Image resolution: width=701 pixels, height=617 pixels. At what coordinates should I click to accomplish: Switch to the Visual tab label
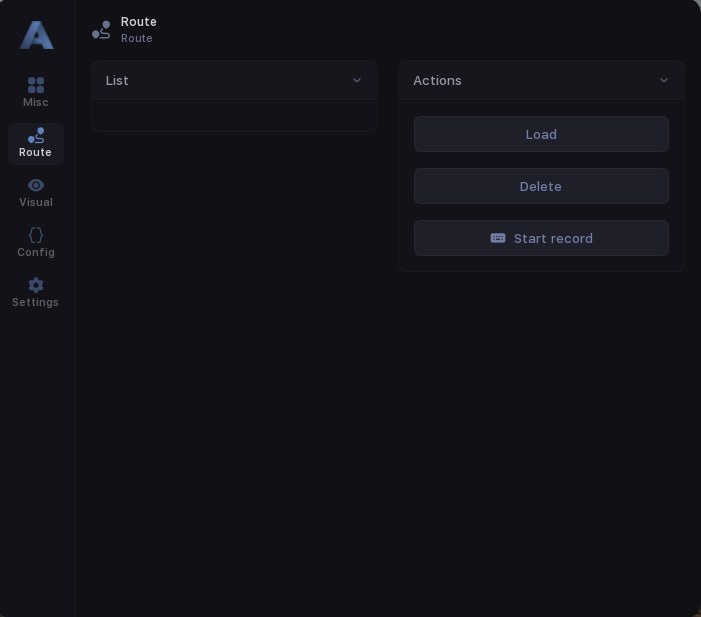tap(36, 202)
